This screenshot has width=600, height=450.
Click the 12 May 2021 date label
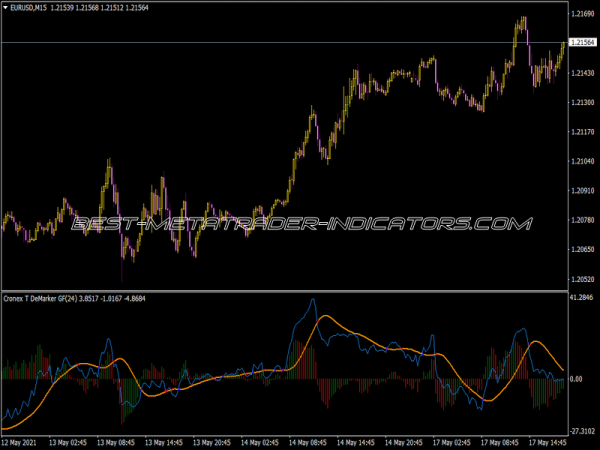21,442
